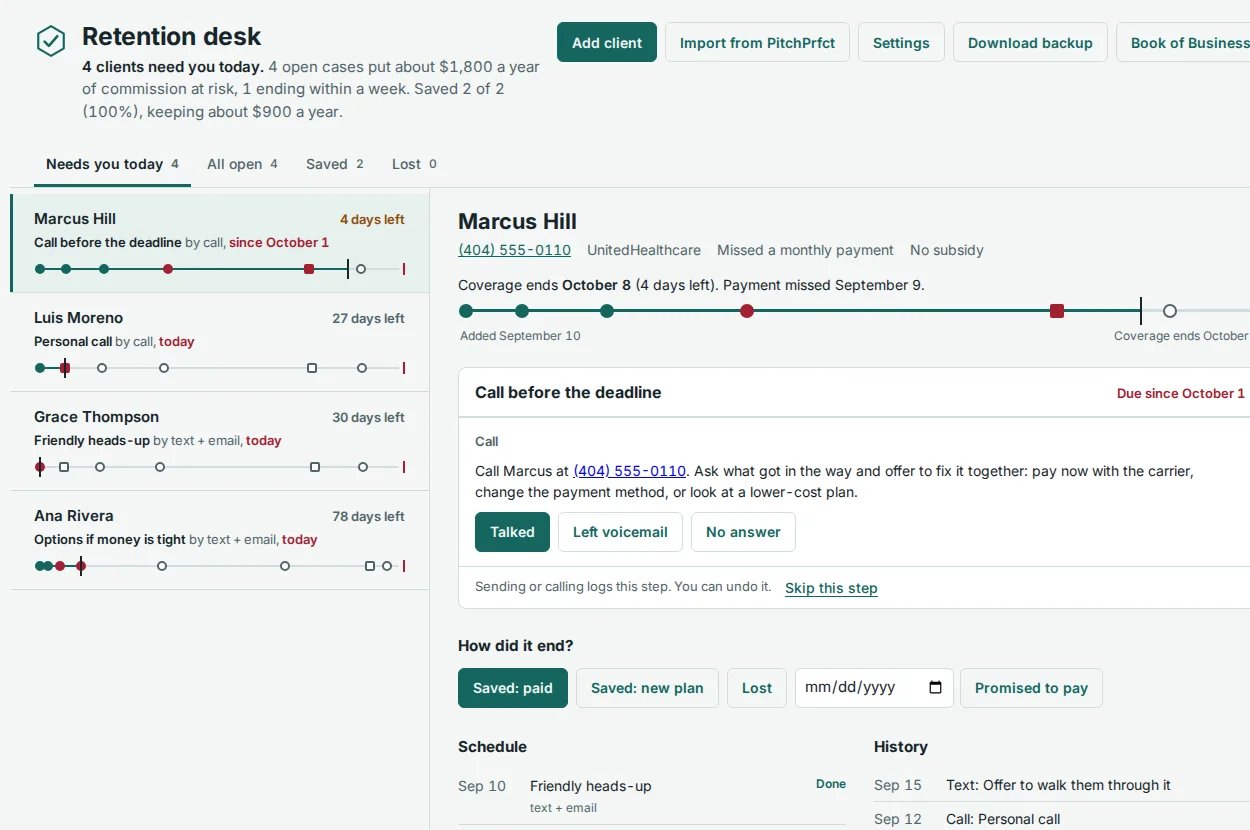This screenshot has height=830, width=1250.
Task: Click first green dot on detail timeline
Action: tap(466, 311)
